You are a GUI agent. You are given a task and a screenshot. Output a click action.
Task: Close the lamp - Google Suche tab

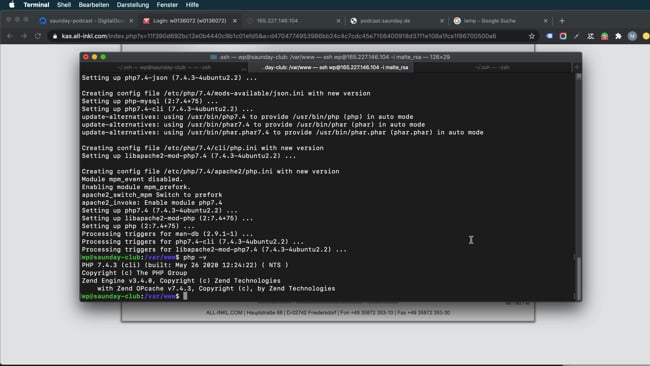pyautogui.click(x=546, y=21)
